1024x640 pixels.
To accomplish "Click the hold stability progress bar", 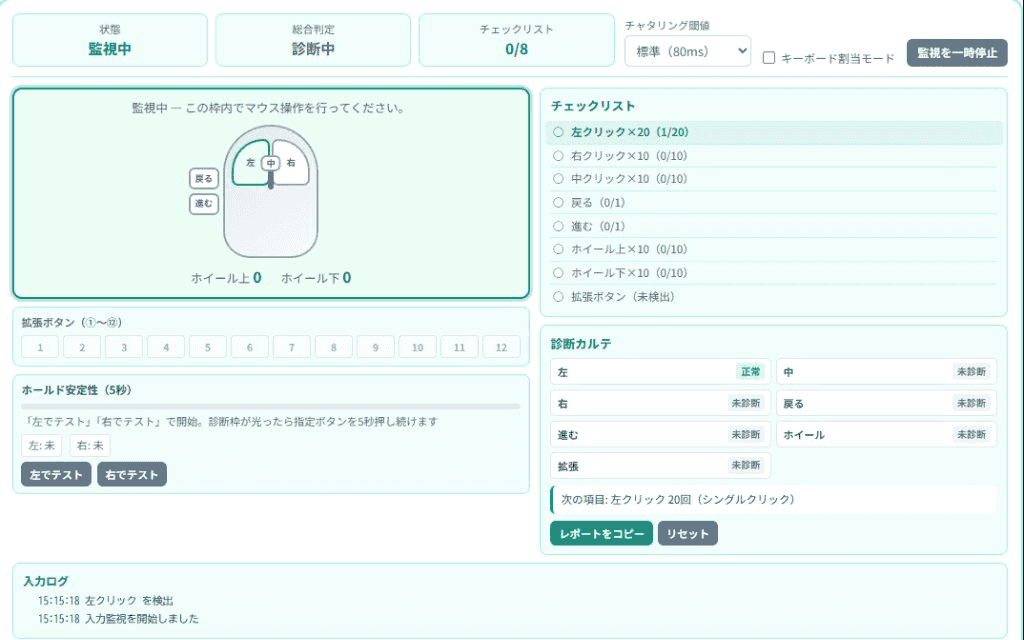I will (270, 407).
